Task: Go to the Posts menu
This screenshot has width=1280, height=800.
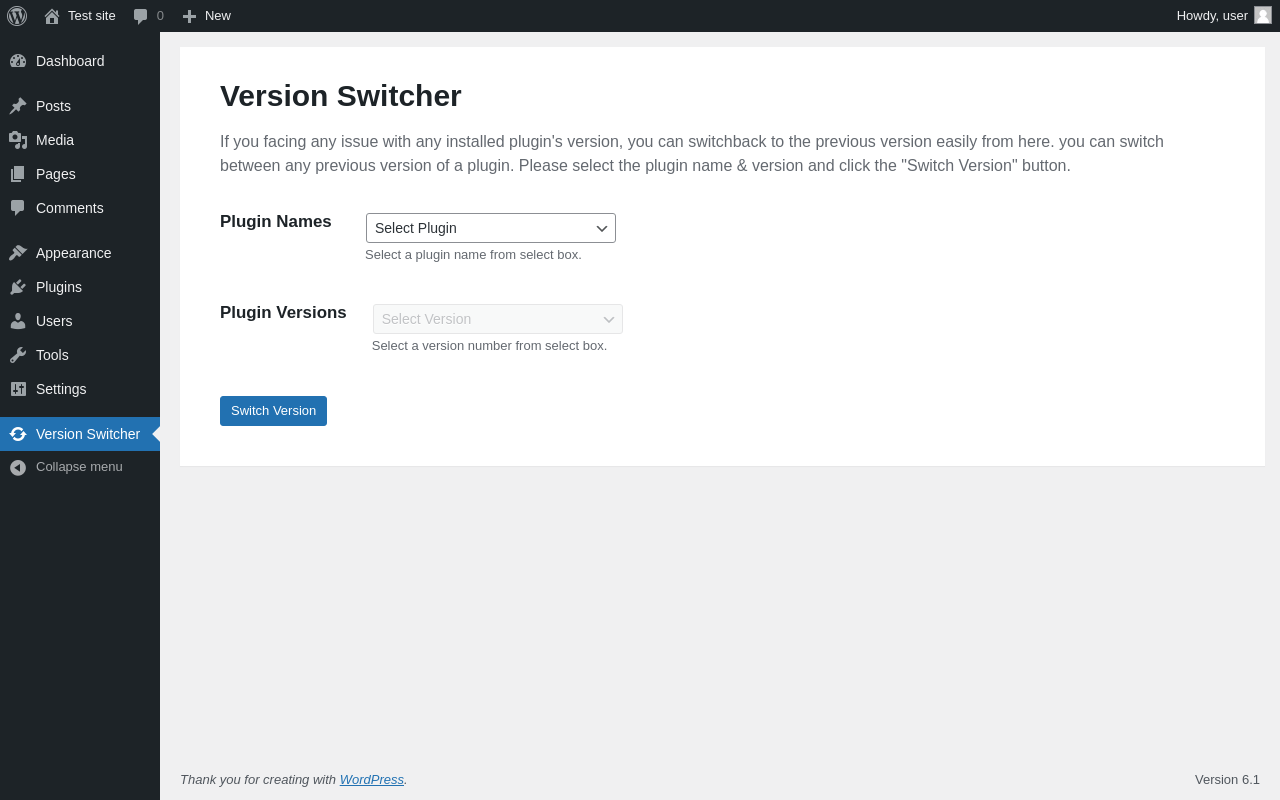Action: [80, 106]
